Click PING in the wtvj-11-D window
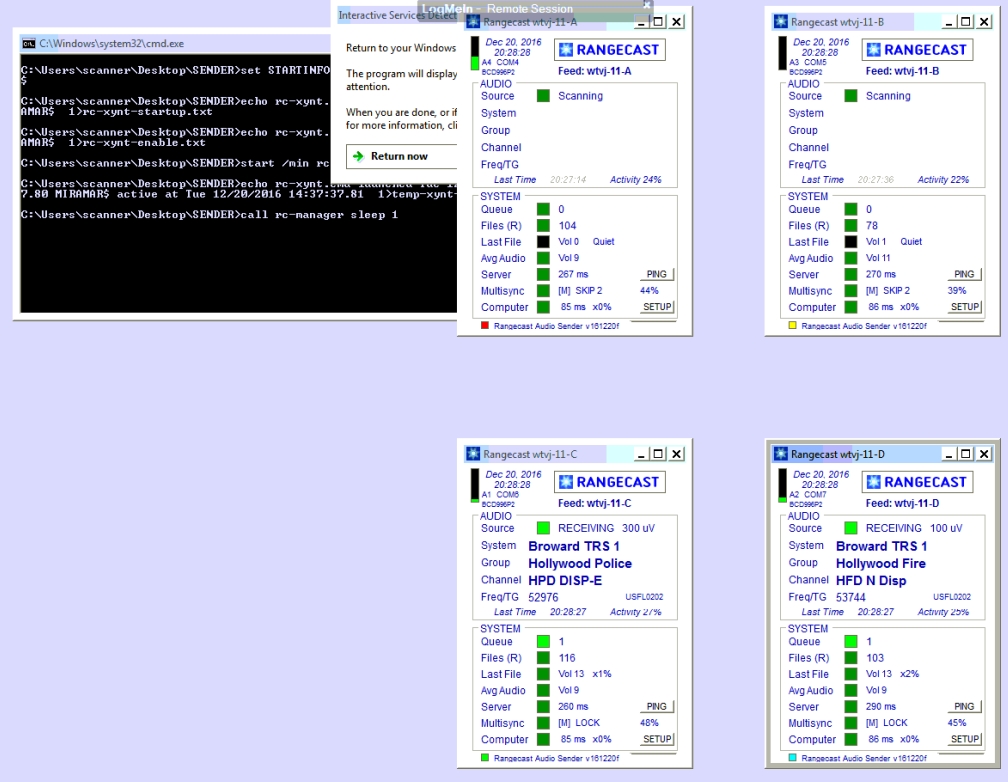Image resolution: width=1008 pixels, height=782 pixels. [x=964, y=706]
